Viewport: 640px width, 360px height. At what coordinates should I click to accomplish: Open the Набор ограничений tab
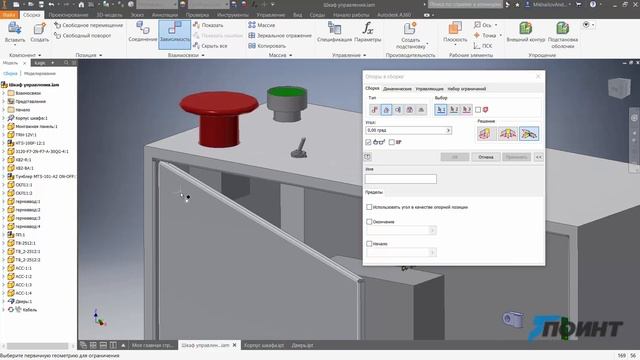click(x=467, y=89)
